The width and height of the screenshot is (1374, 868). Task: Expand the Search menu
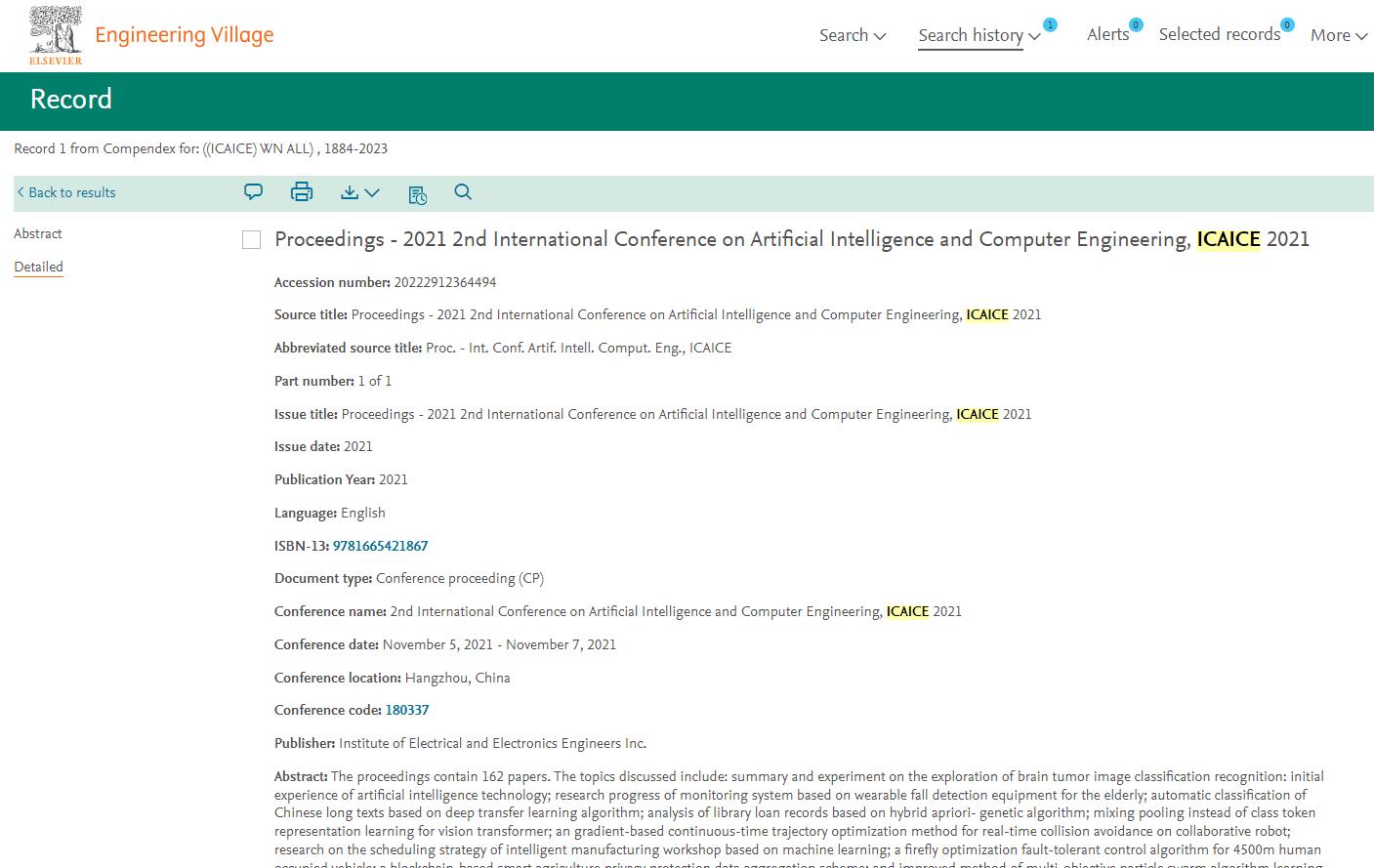[853, 35]
